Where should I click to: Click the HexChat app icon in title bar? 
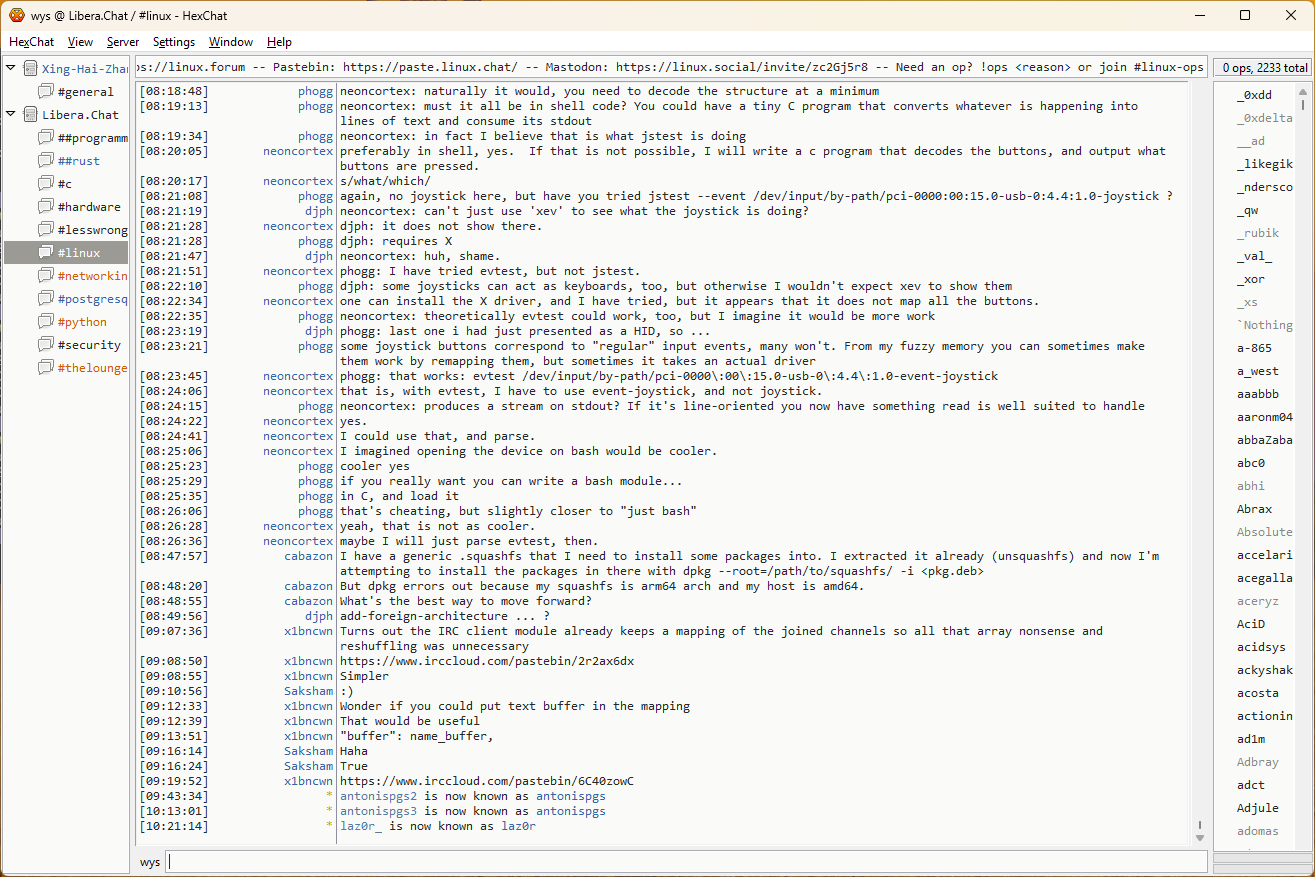[16, 15]
